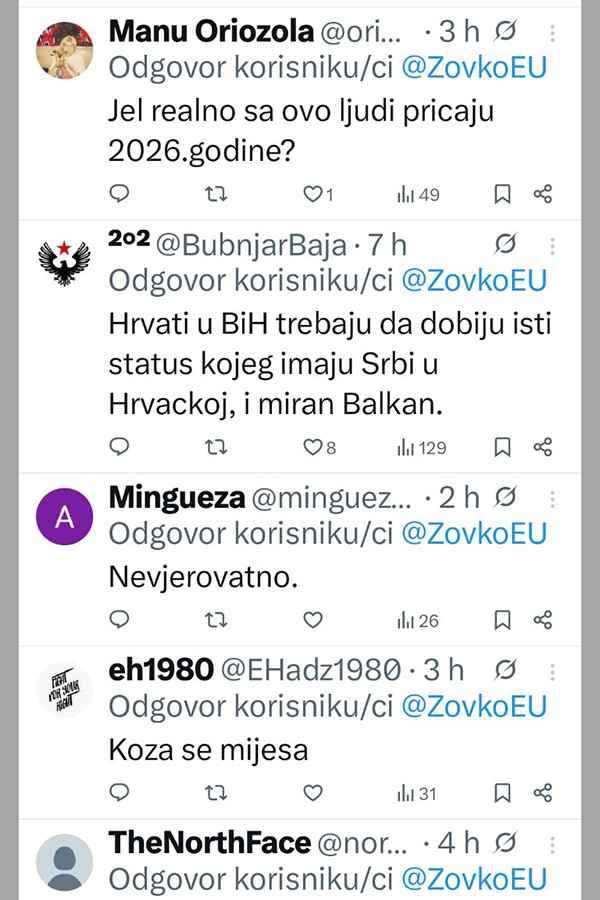Reply to eh1980's "Koza se mijesa" tweet

[119, 793]
